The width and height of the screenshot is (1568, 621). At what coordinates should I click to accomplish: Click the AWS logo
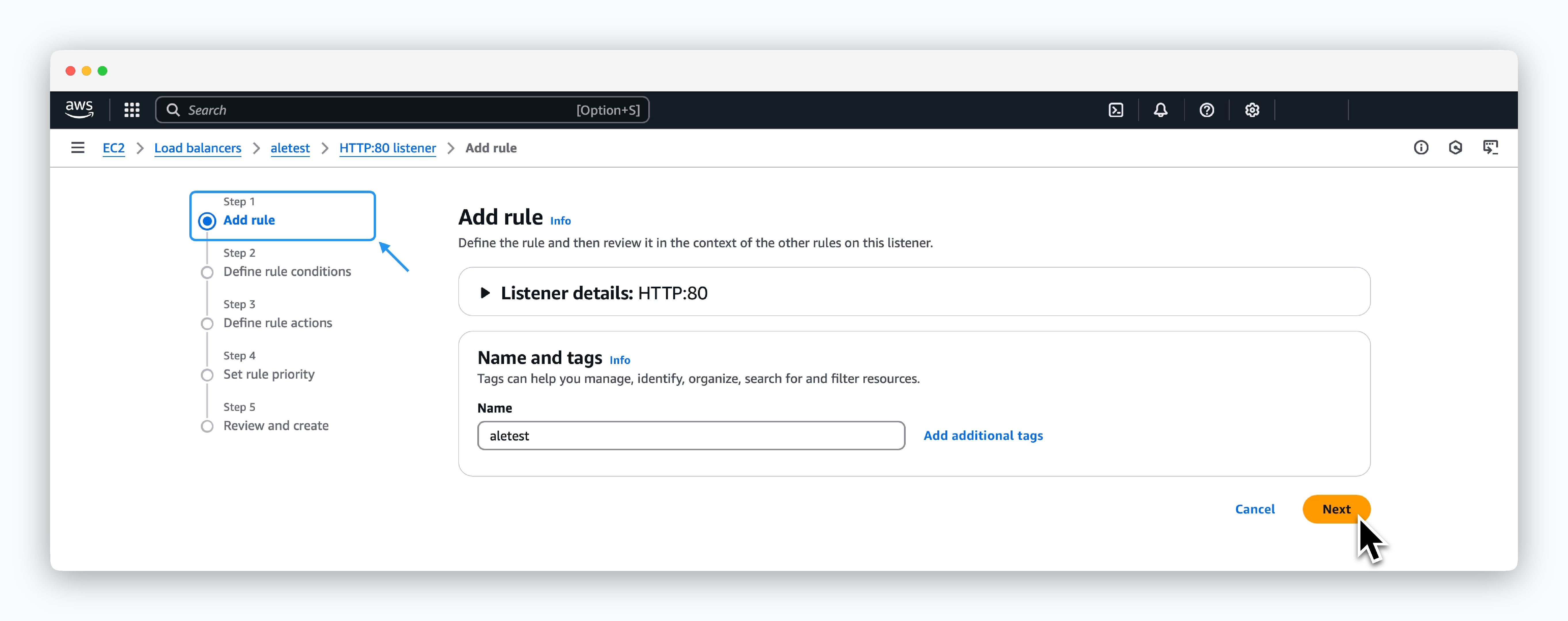click(x=79, y=110)
